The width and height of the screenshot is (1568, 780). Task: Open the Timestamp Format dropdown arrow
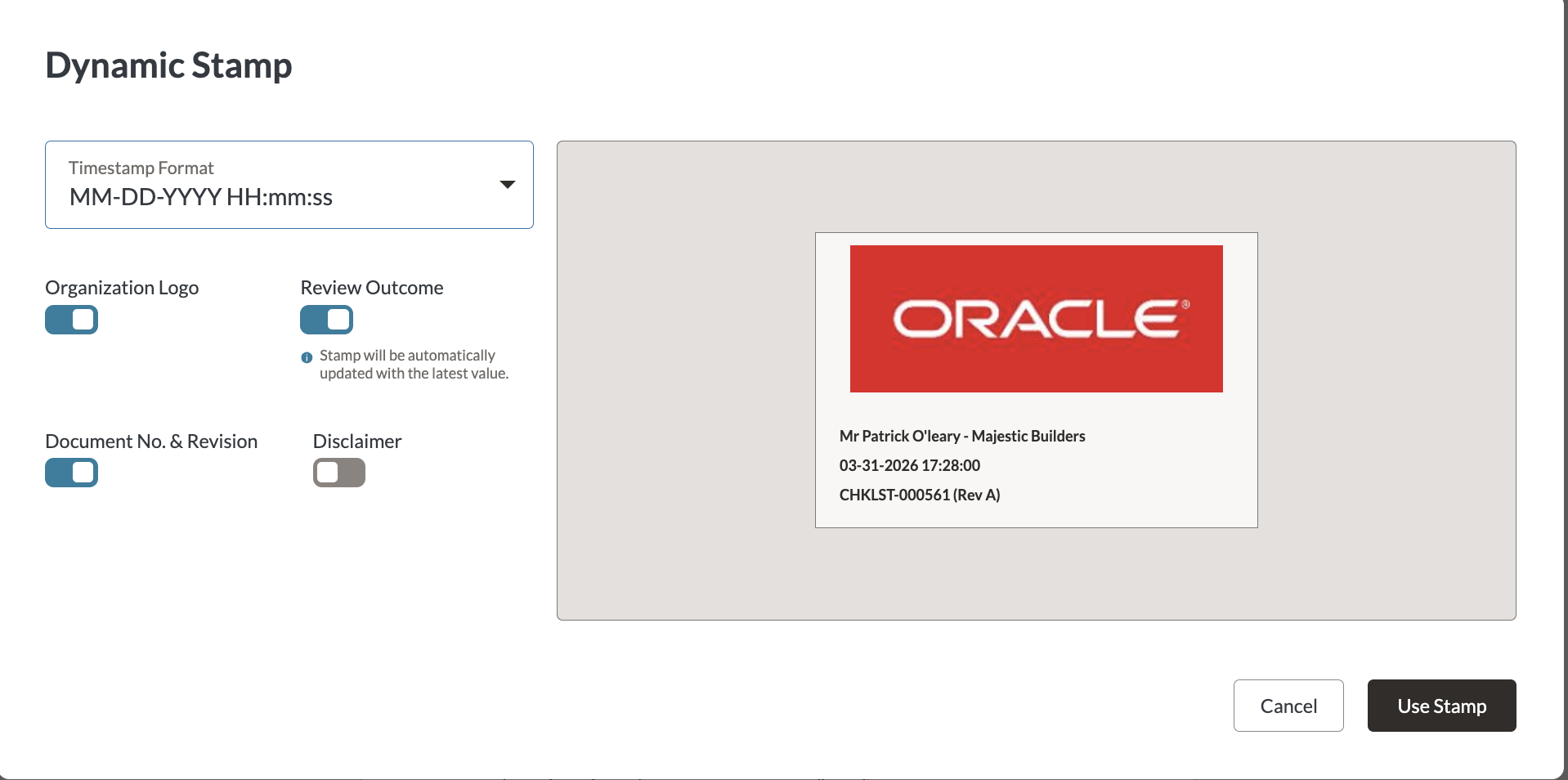[x=507, y=185]
